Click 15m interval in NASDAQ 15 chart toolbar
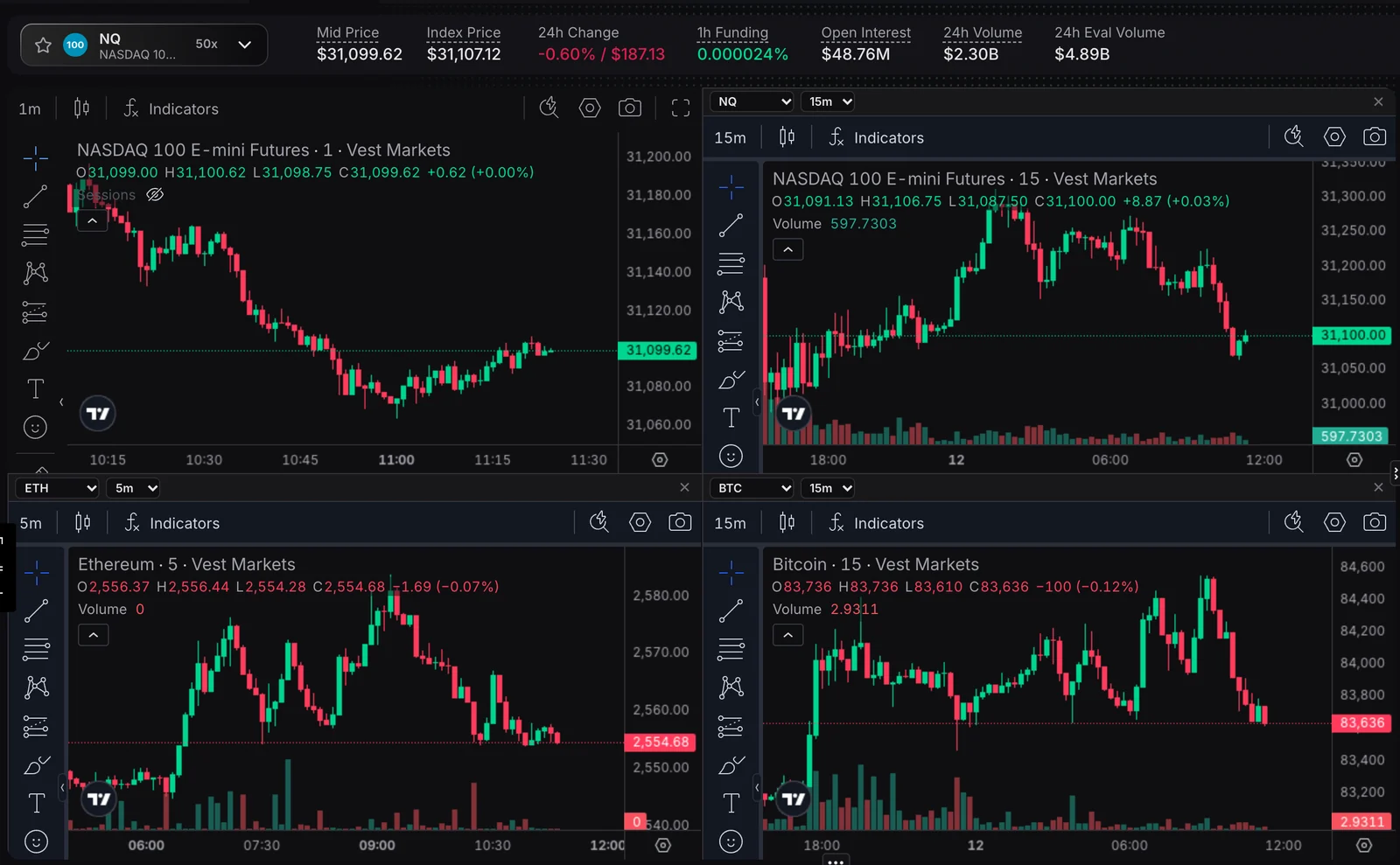The height and width of the screenshot is (865, 1400). coord(730,137)
